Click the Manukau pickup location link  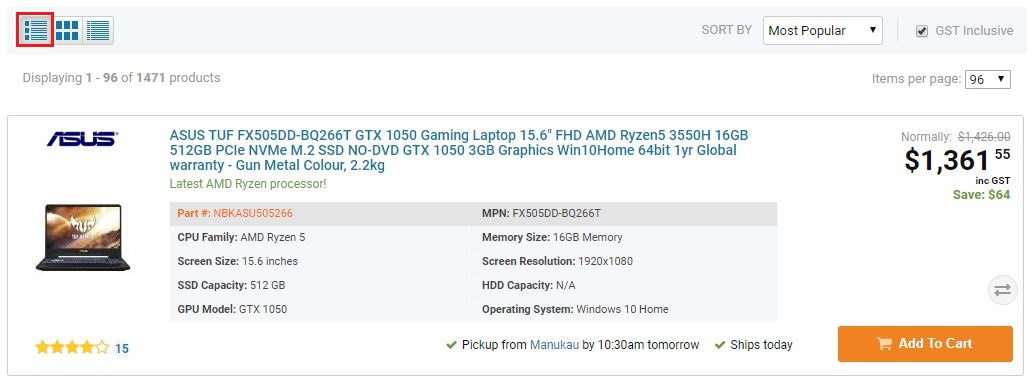click(x=554, y=344)
